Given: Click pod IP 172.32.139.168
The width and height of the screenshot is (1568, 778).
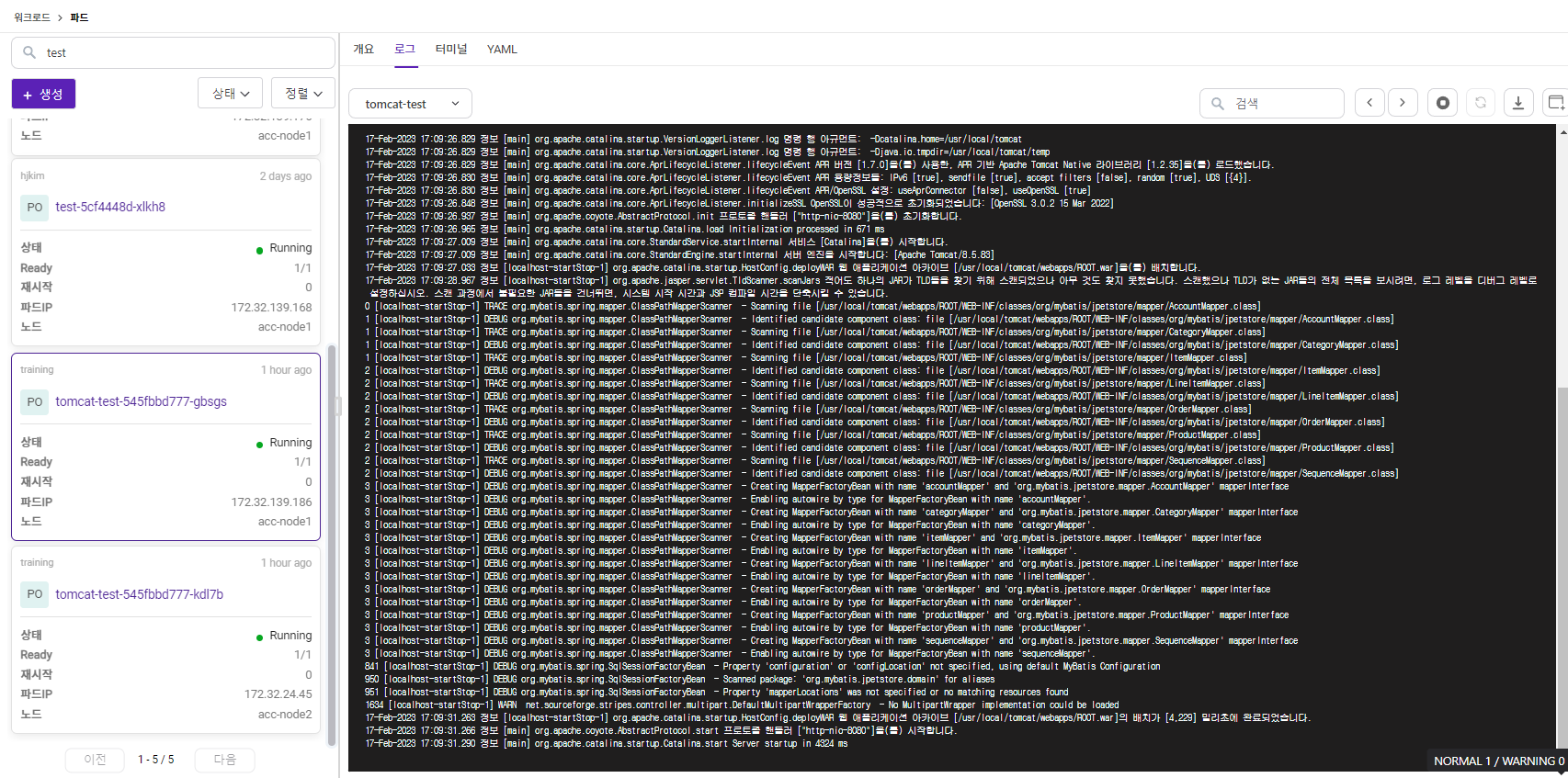Looking at the screenshot, I should (271, 308).
